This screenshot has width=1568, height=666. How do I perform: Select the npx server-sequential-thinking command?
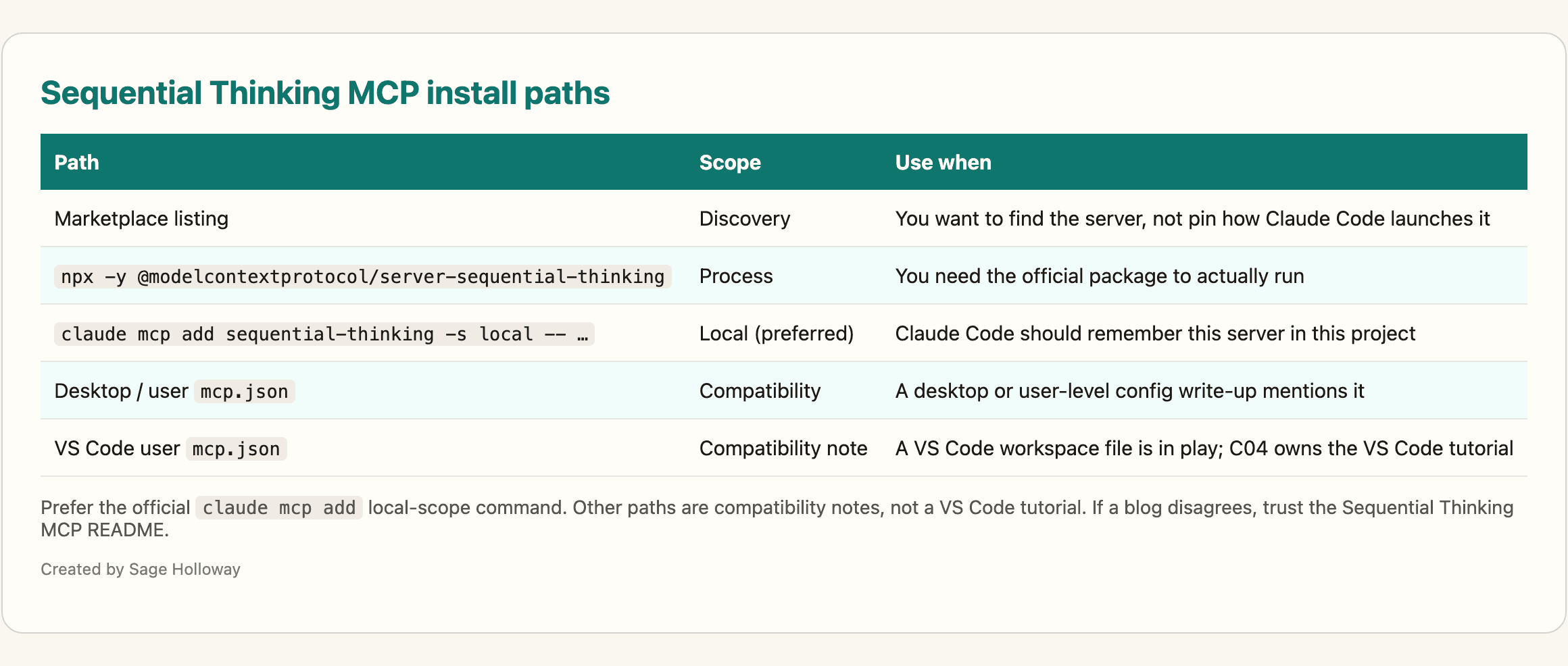[x=363, y=276]
